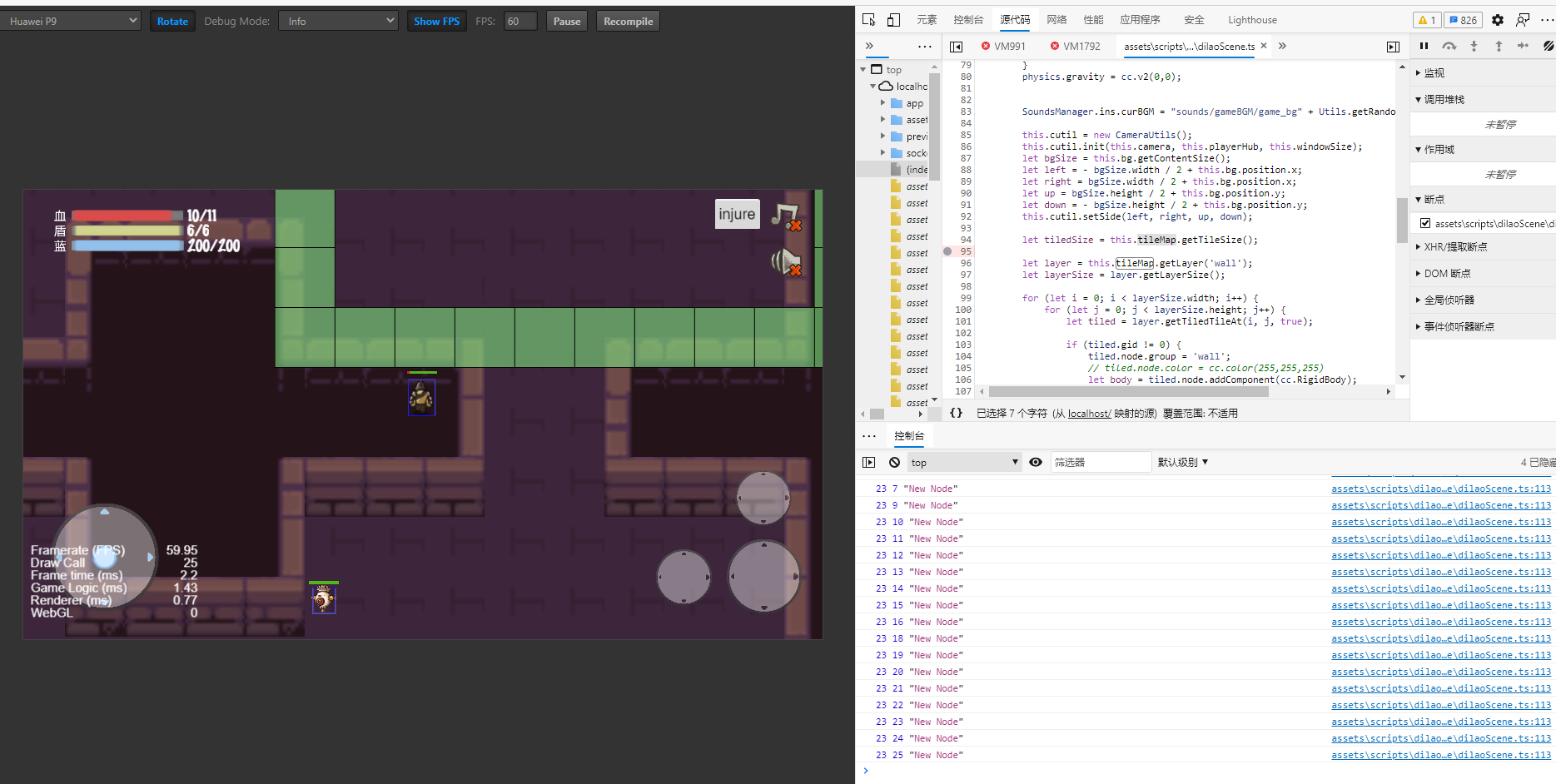
Task: Step into the next function call
Action: tap(1474, 46)
